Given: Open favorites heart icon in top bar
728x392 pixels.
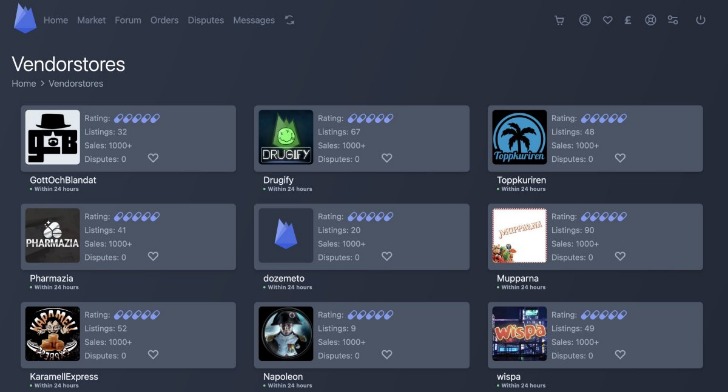Looking at the screenshot, I should (607, 20).
